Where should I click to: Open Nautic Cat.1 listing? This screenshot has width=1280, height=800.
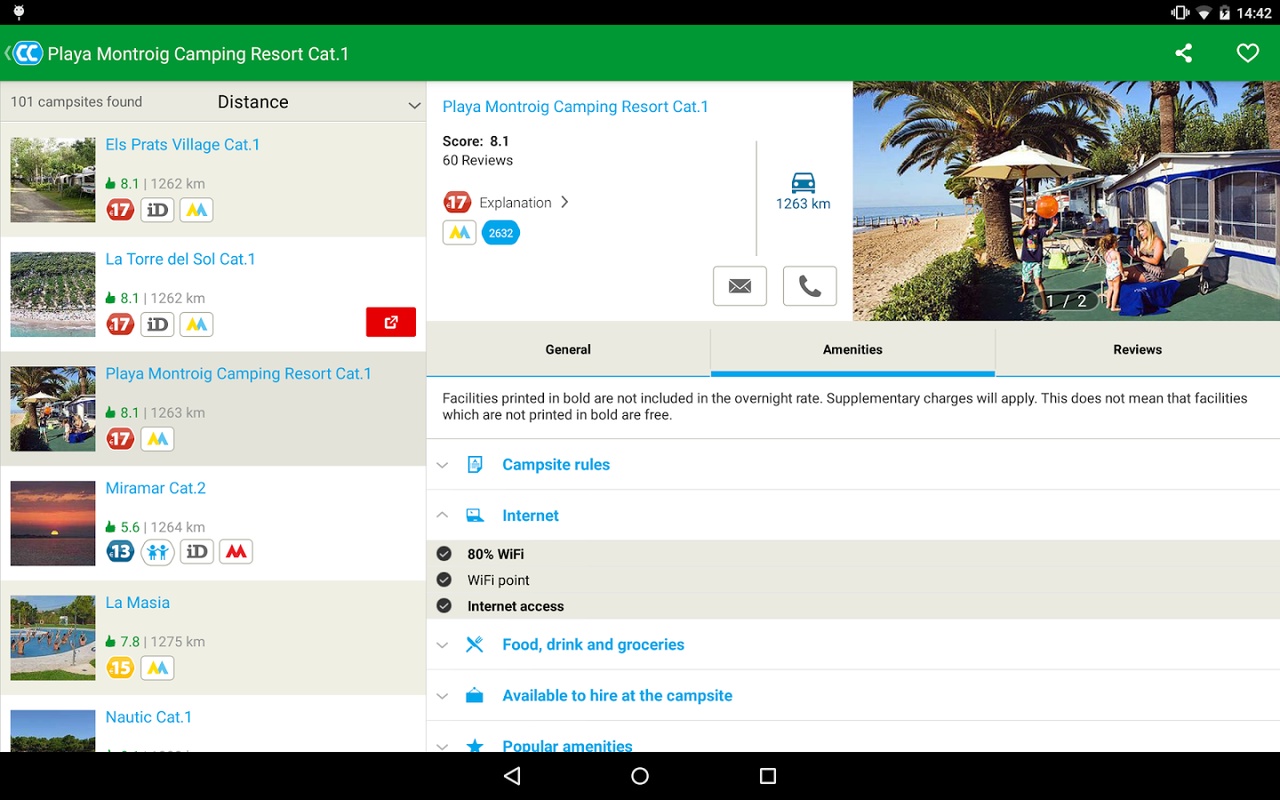[213, 724]
